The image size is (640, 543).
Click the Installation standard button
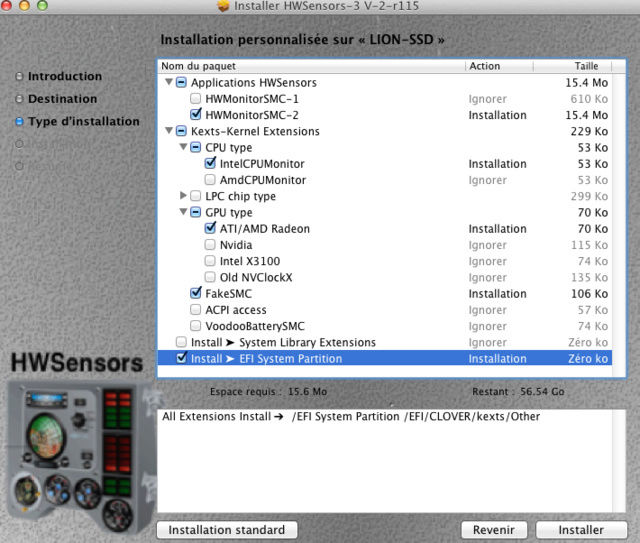click(227, 530)
